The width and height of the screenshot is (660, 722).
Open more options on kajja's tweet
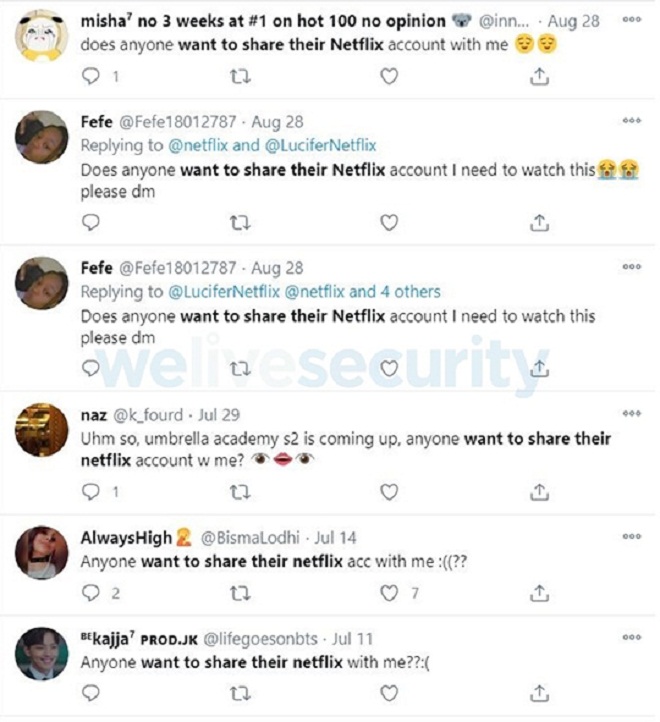(631, 637)
